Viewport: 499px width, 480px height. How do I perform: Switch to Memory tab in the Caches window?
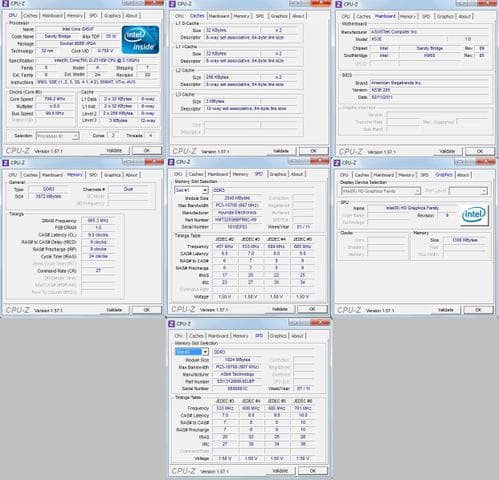click(241, 16)
